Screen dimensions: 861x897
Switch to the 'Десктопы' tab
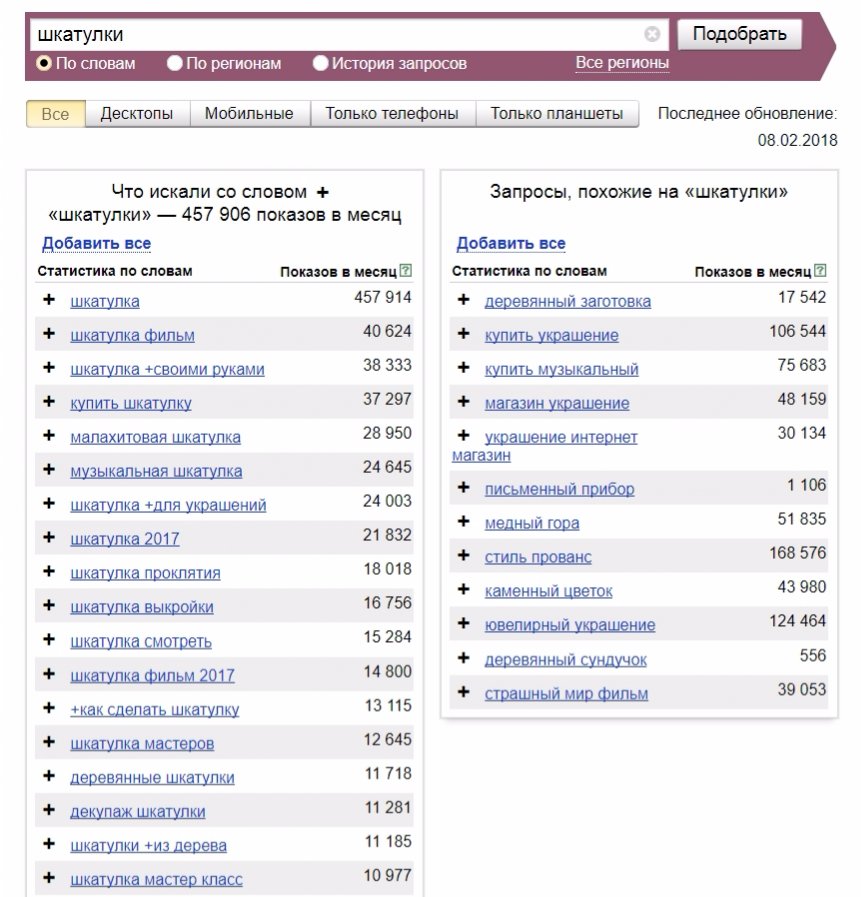click(137, 114)
